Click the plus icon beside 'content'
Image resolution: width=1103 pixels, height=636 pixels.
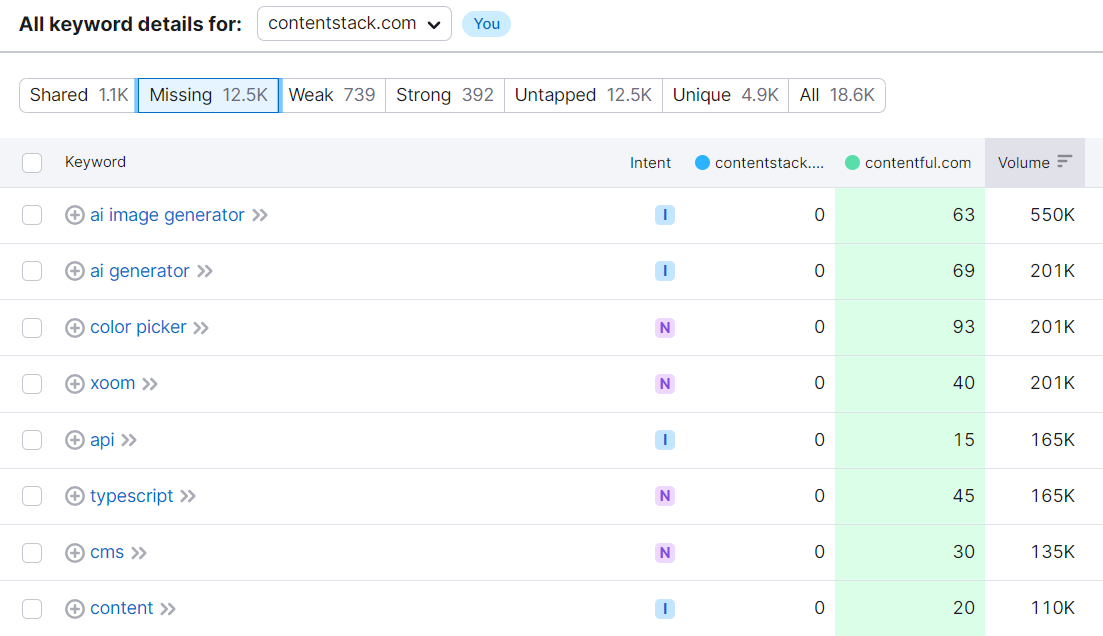[x=75, y=609]
